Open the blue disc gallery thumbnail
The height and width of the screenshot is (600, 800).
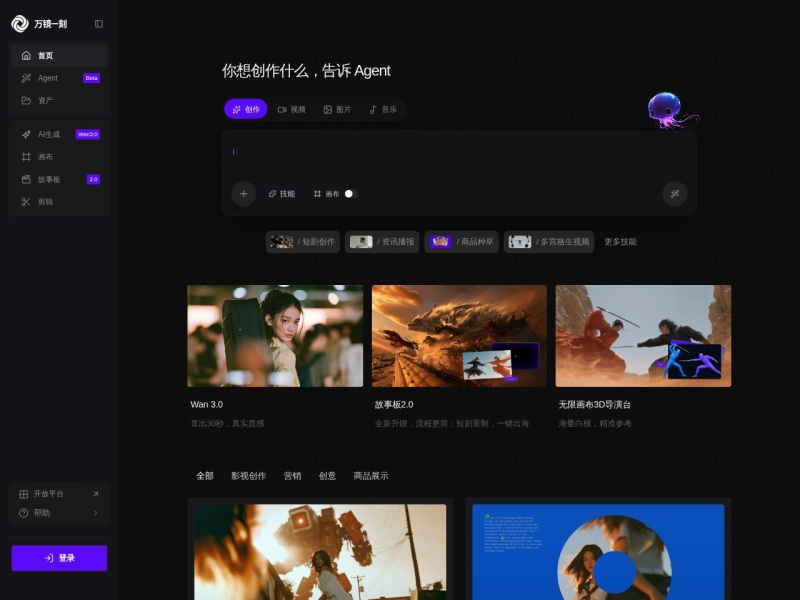click(x=598, y=552)
